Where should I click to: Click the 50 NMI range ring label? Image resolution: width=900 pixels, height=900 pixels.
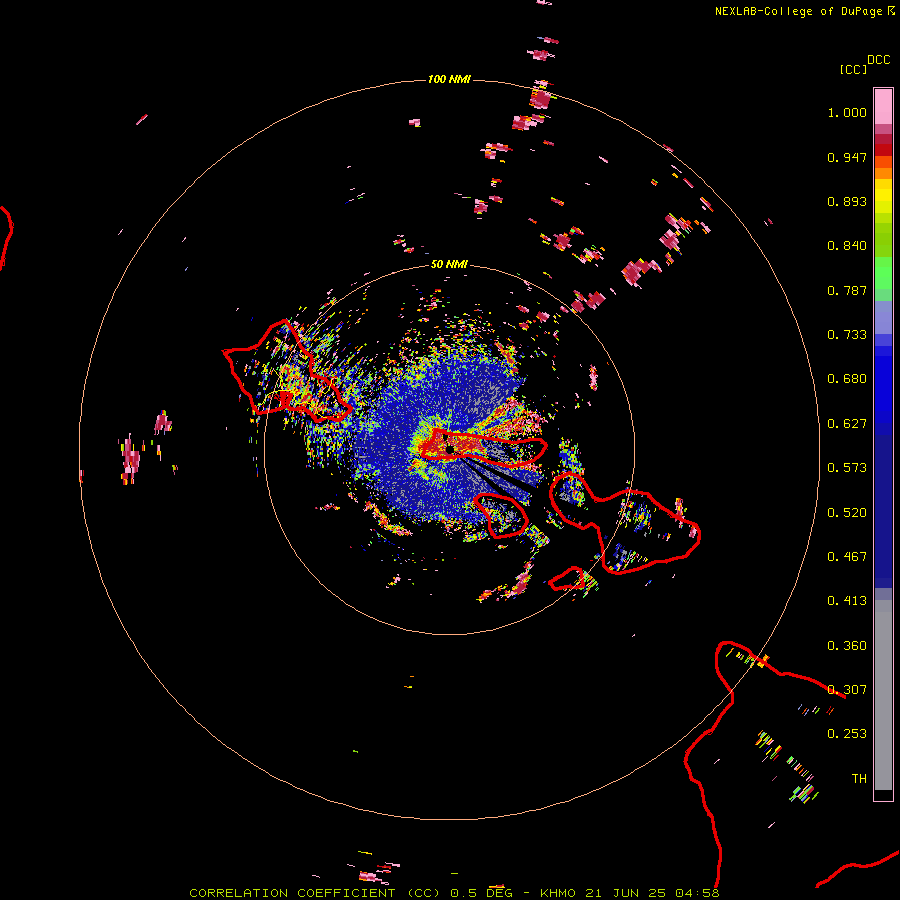449,264
